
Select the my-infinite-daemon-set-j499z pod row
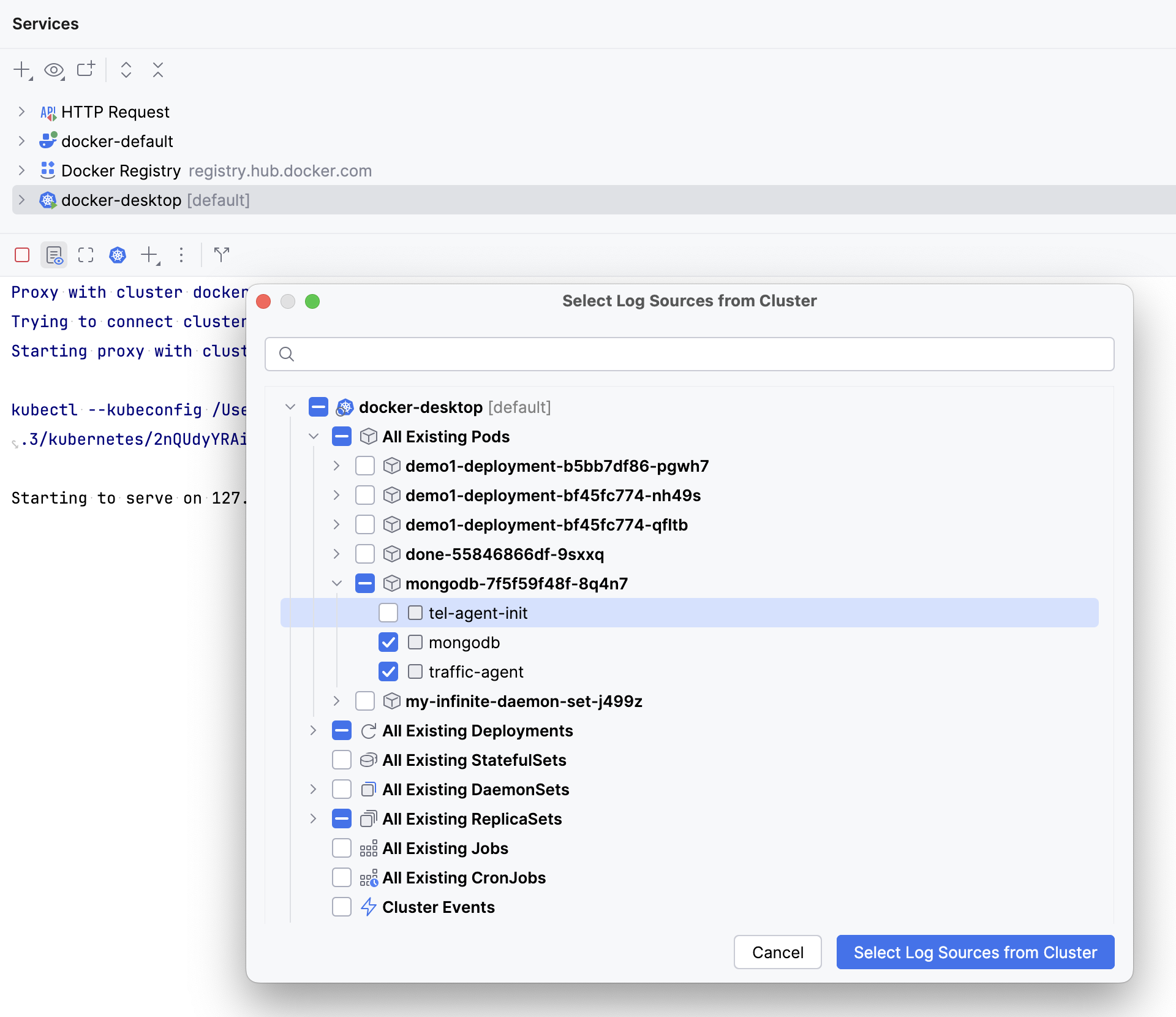click(x=523, y=701)
